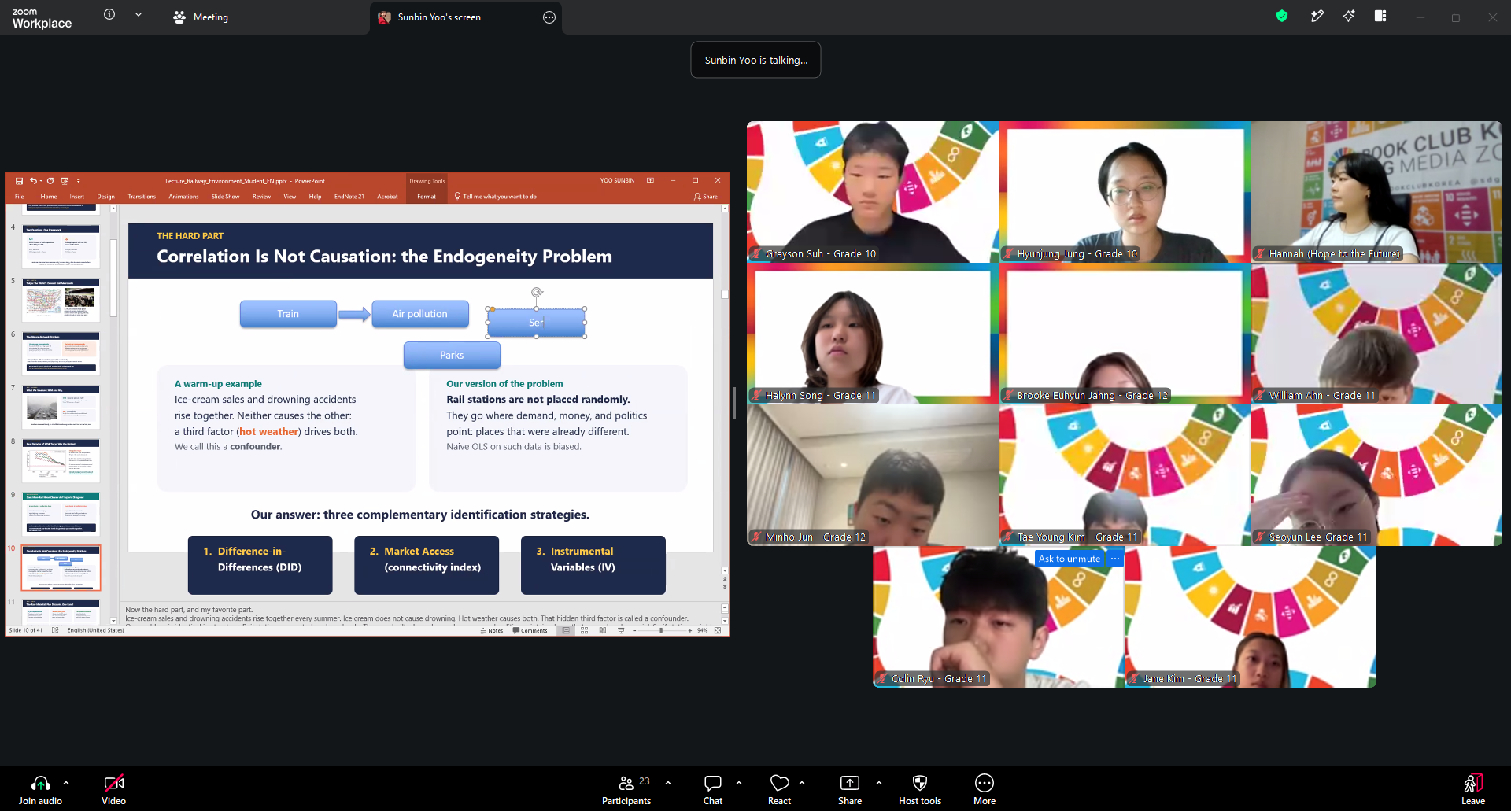Click the PowerPoint zoom slider handle

tap(661, 630)
